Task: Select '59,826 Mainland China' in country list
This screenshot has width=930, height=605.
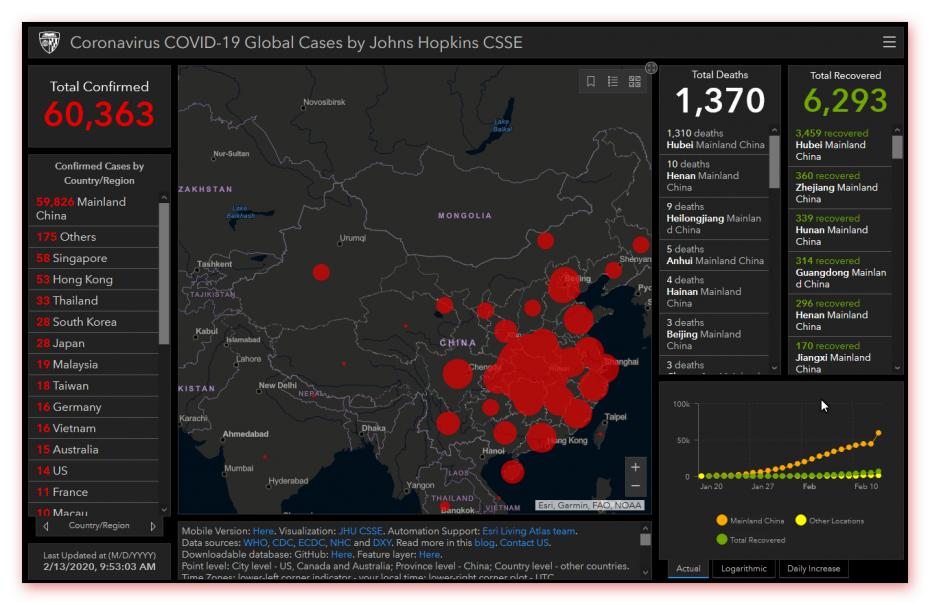Action: 94,209
